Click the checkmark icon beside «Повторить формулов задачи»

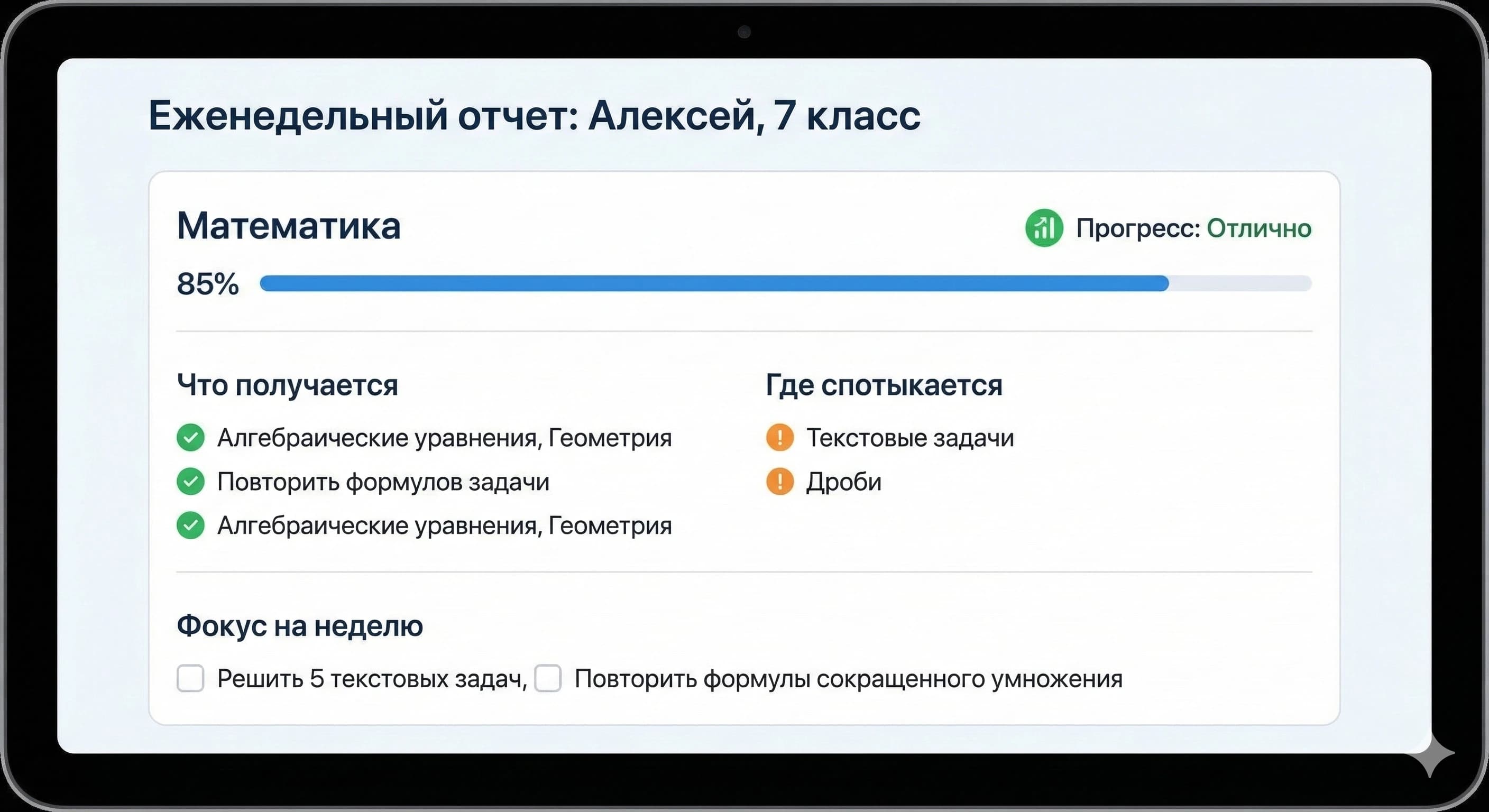pyautogui.click(x=190, y=482)
